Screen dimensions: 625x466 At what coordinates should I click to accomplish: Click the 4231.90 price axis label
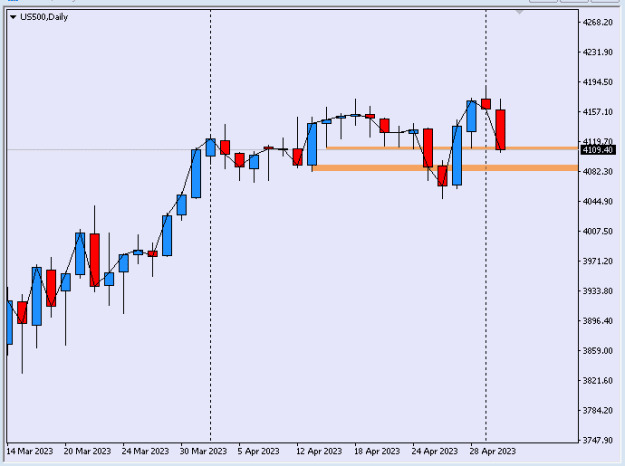coord(597,52)
